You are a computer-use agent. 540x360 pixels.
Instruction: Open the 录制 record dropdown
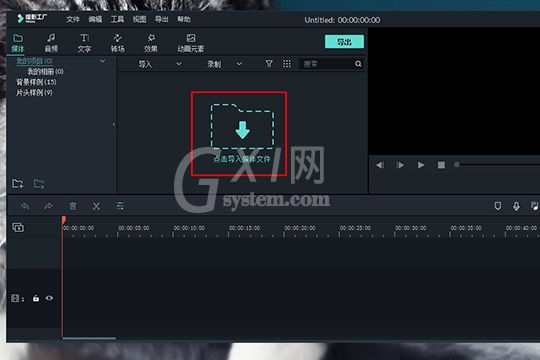point(224,64)
